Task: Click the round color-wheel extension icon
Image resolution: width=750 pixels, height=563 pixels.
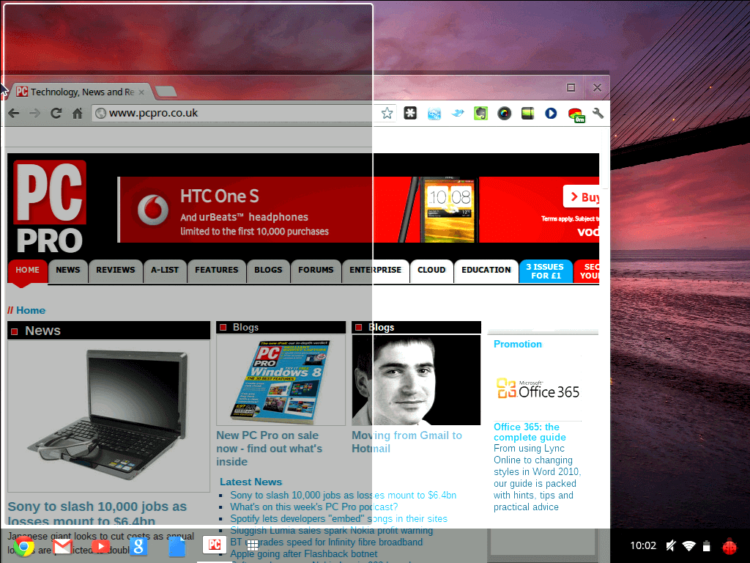Action: [x=504, y=113]
